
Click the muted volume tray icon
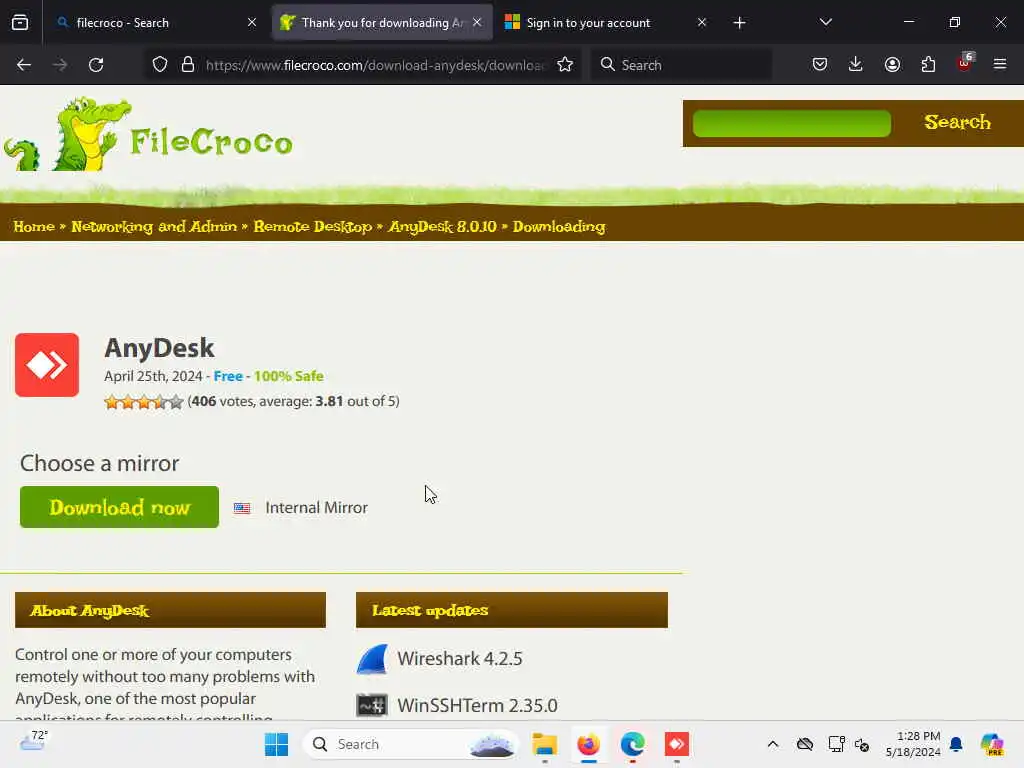pyautogui.click(x=862, y=744)
